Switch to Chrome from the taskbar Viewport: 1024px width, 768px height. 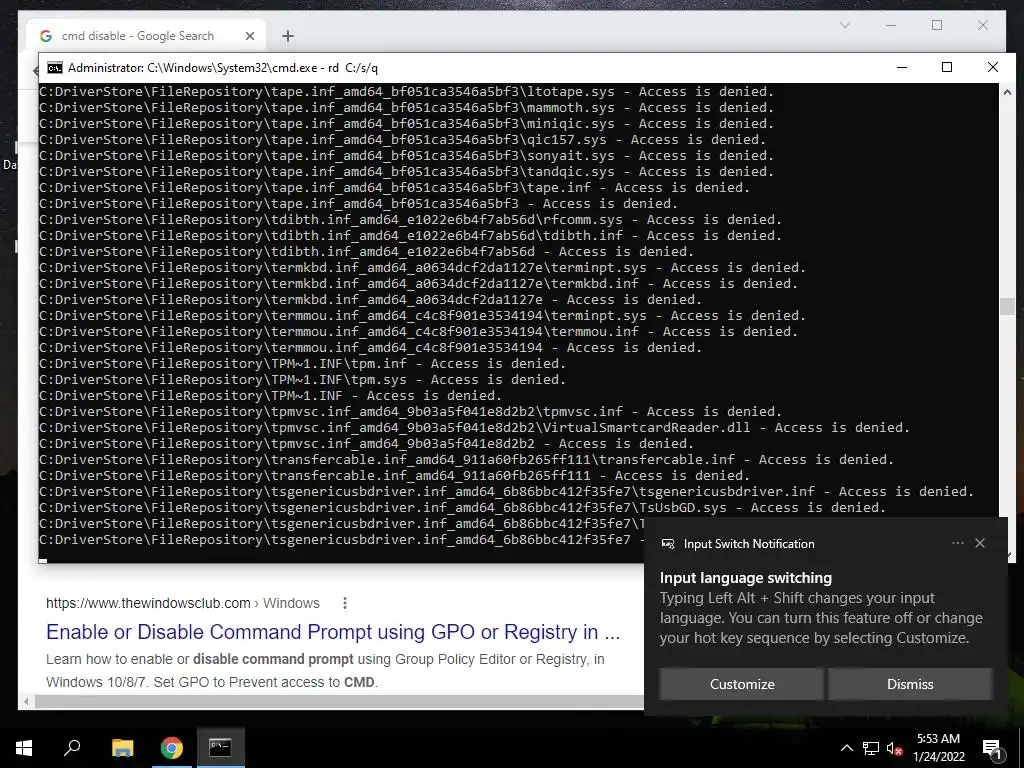[171, 748]
